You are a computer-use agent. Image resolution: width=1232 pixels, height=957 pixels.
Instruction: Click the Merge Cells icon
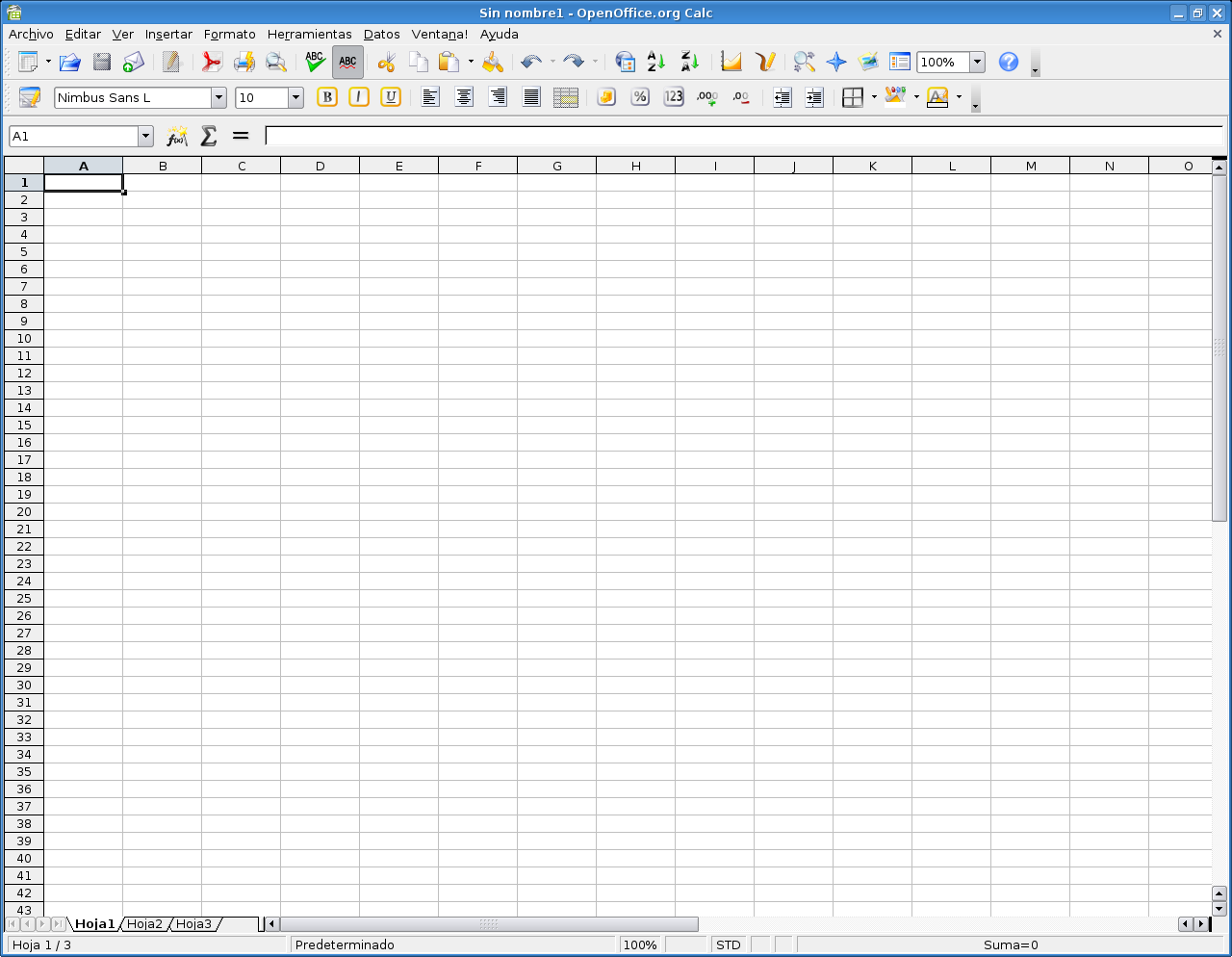(566, 97)
